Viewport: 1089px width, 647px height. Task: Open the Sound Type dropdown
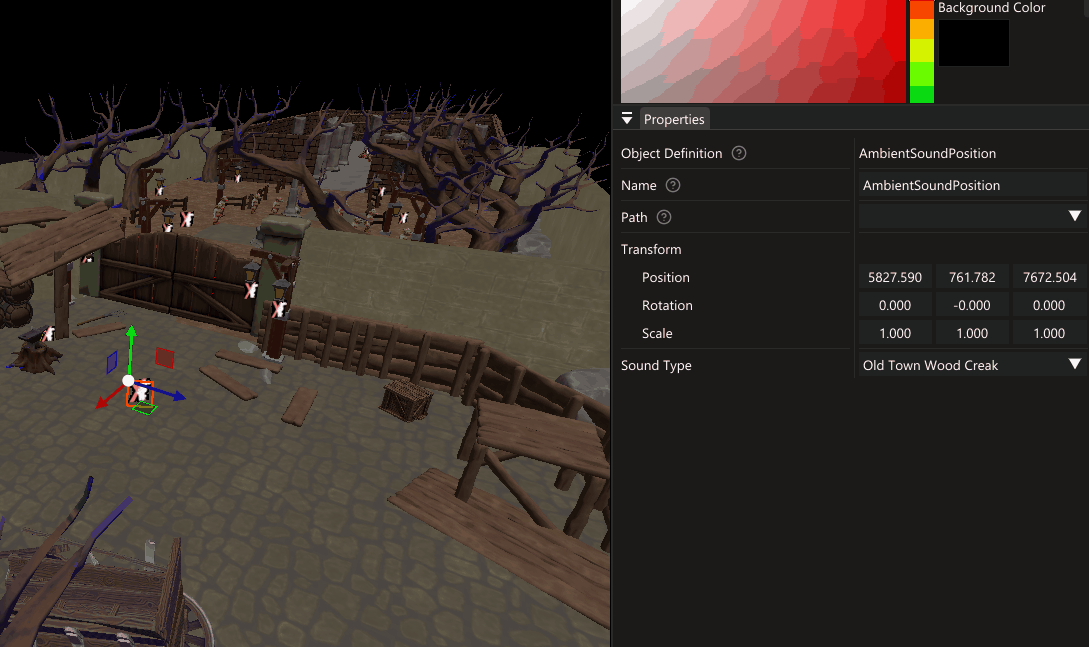pos(1075,365)
